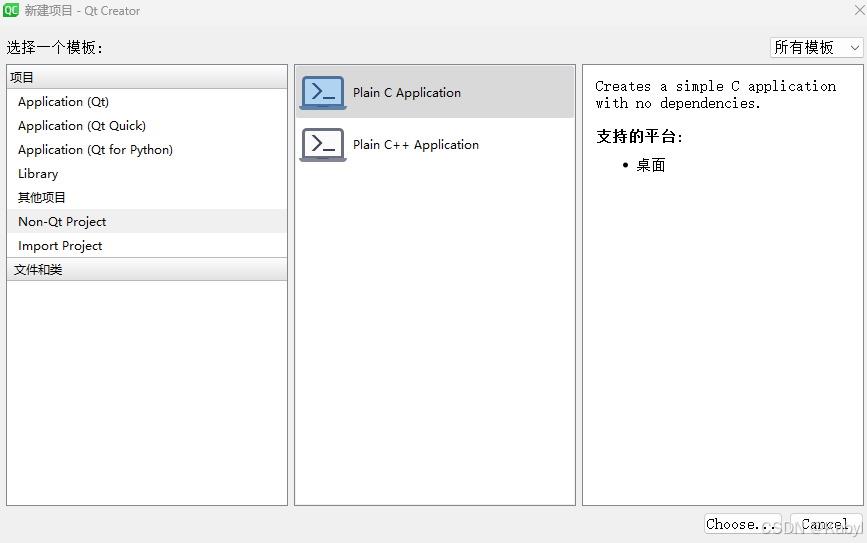Choose Application (Qt) category
867x543 pixels.
point(147,102)
